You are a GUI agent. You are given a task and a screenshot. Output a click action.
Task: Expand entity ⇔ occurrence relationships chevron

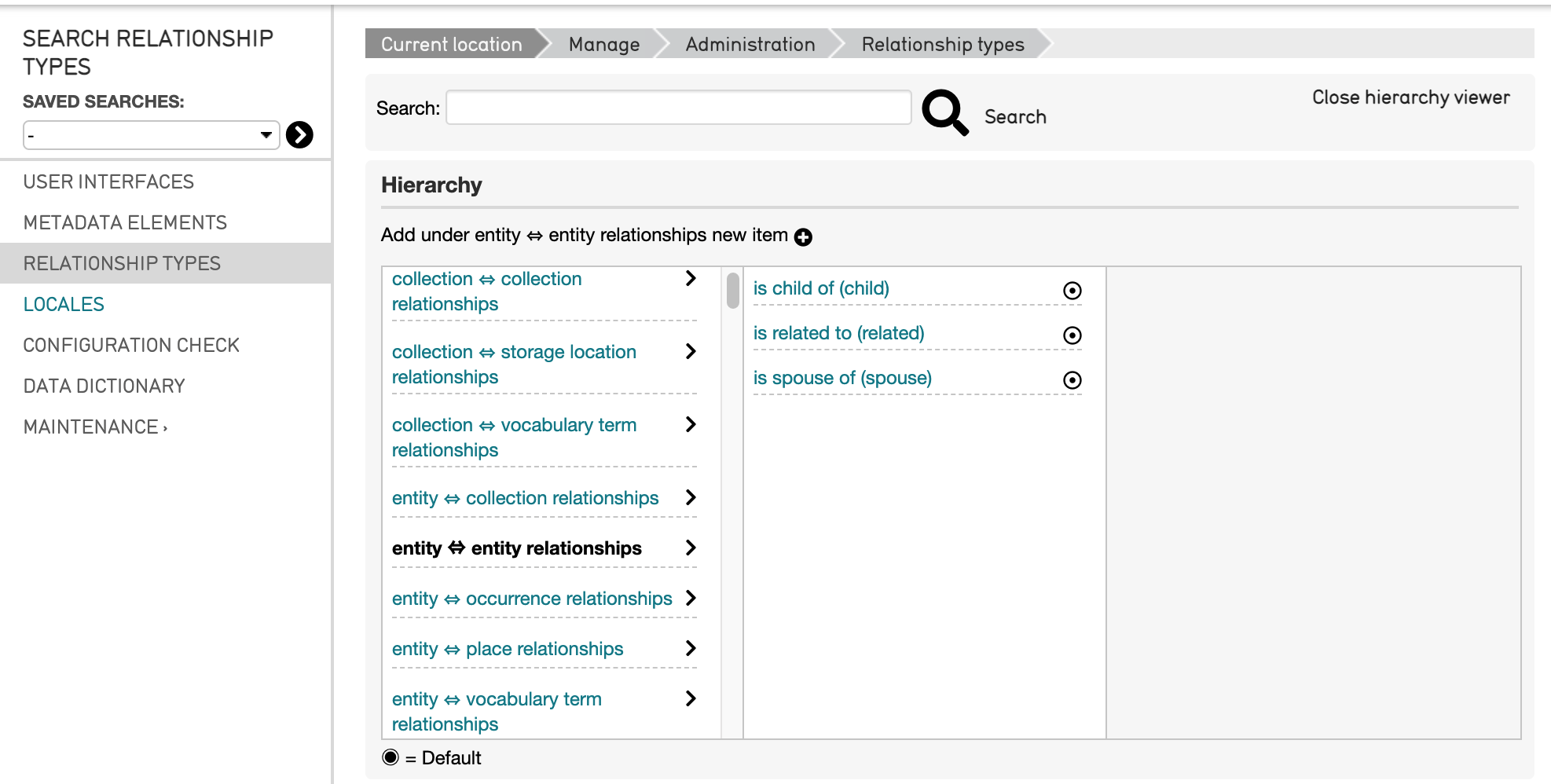tap(691, 599)
